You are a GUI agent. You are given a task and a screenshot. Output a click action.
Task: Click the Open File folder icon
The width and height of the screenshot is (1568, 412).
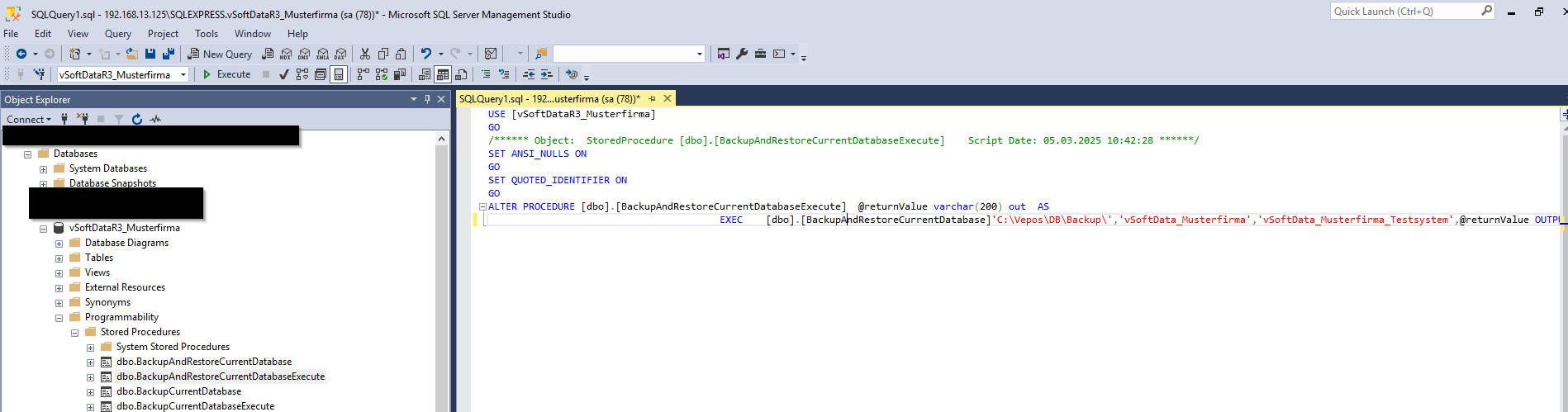click(x=132, y=54)
